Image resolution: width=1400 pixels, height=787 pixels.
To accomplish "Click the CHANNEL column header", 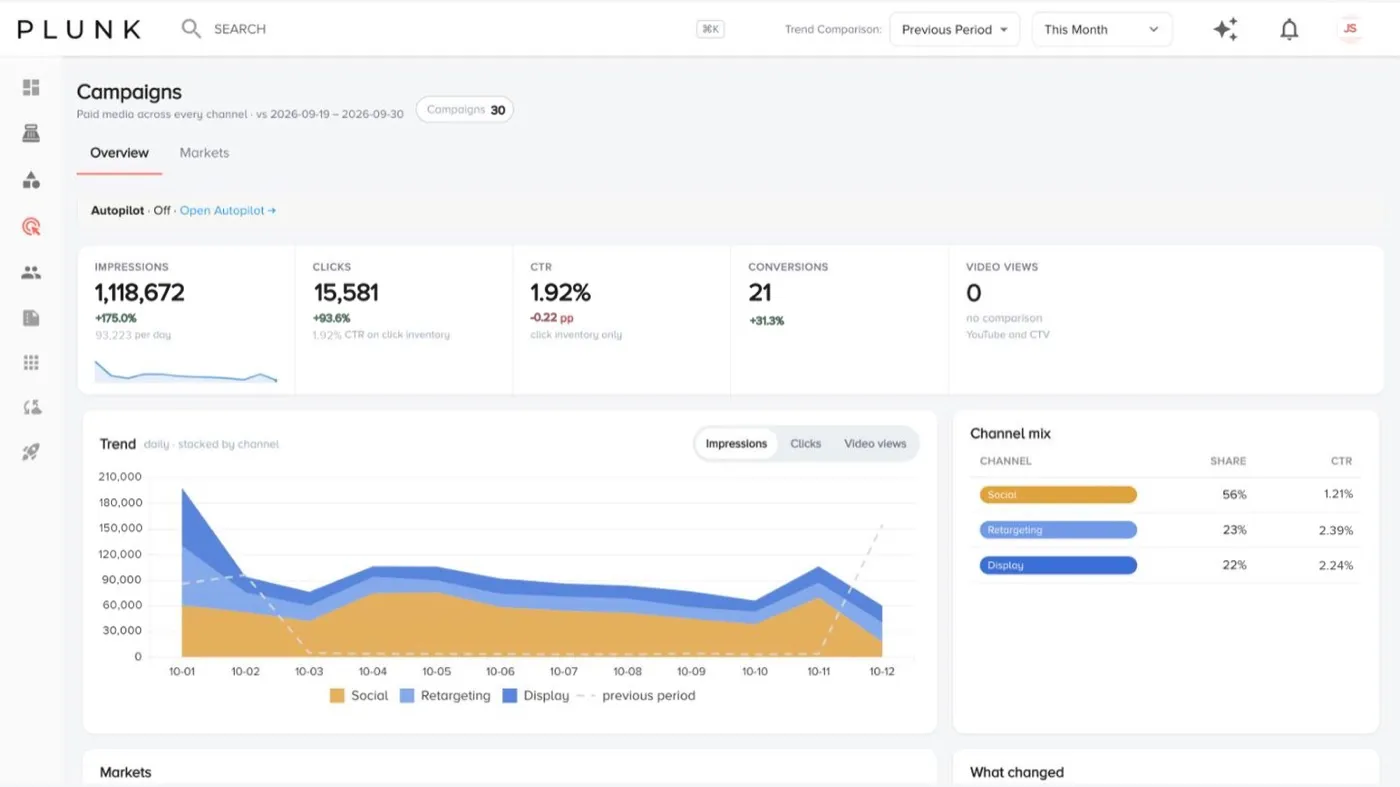I will tap(1005, 461).
